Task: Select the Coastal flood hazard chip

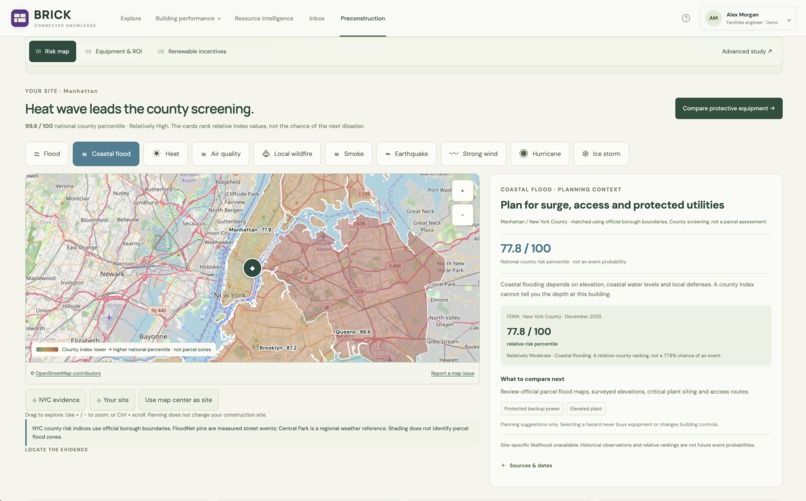Action: [x=106, y=154]
